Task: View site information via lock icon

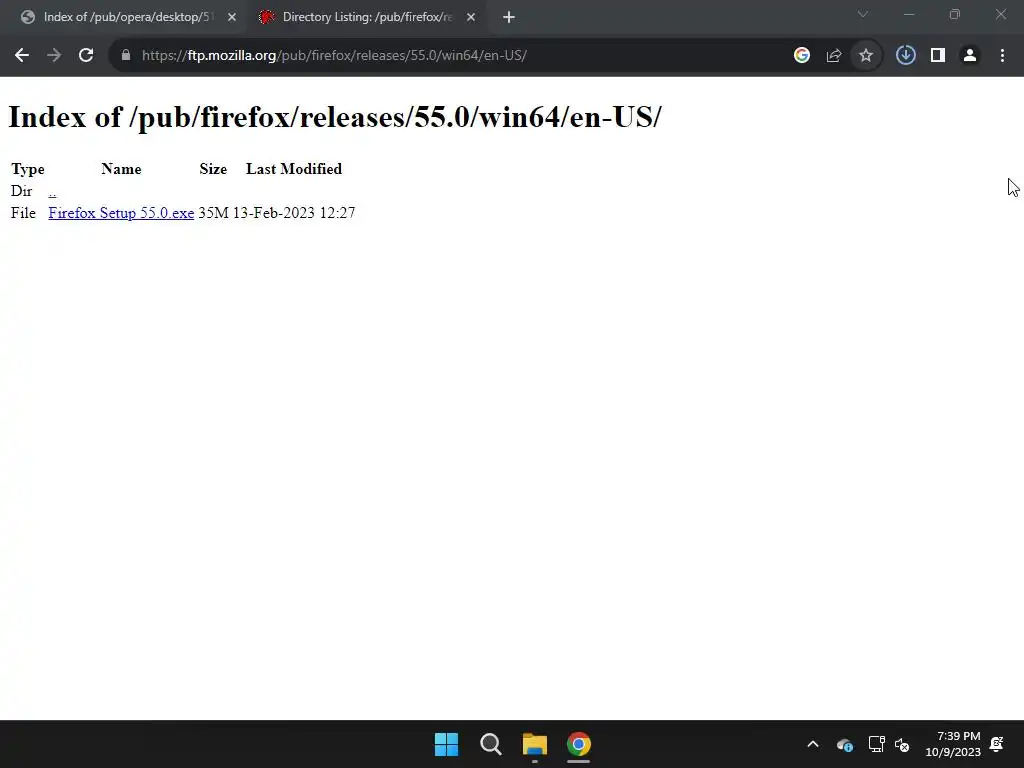Action: pyautogui.click(x=126, y=56)
